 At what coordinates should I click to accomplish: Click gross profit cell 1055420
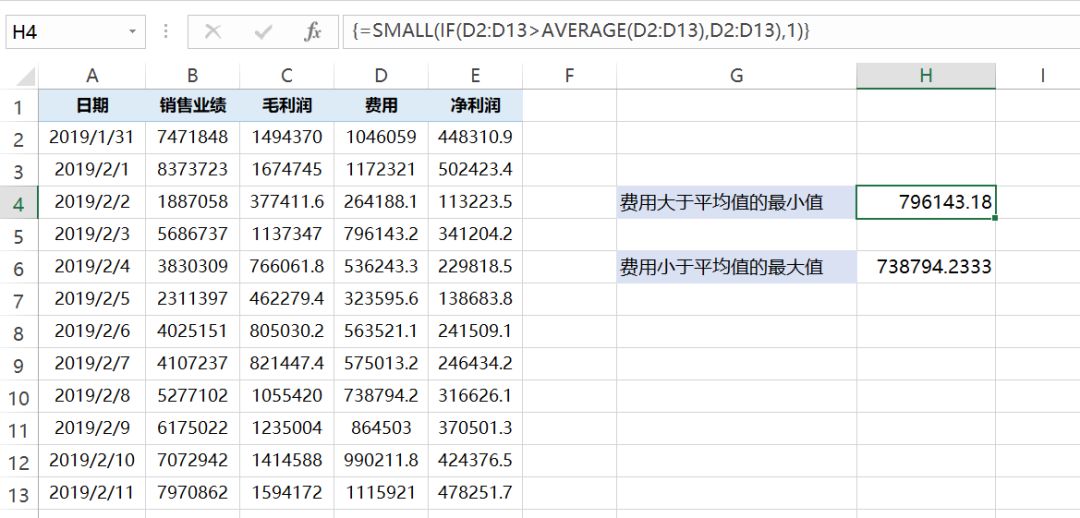click(287, 396)
